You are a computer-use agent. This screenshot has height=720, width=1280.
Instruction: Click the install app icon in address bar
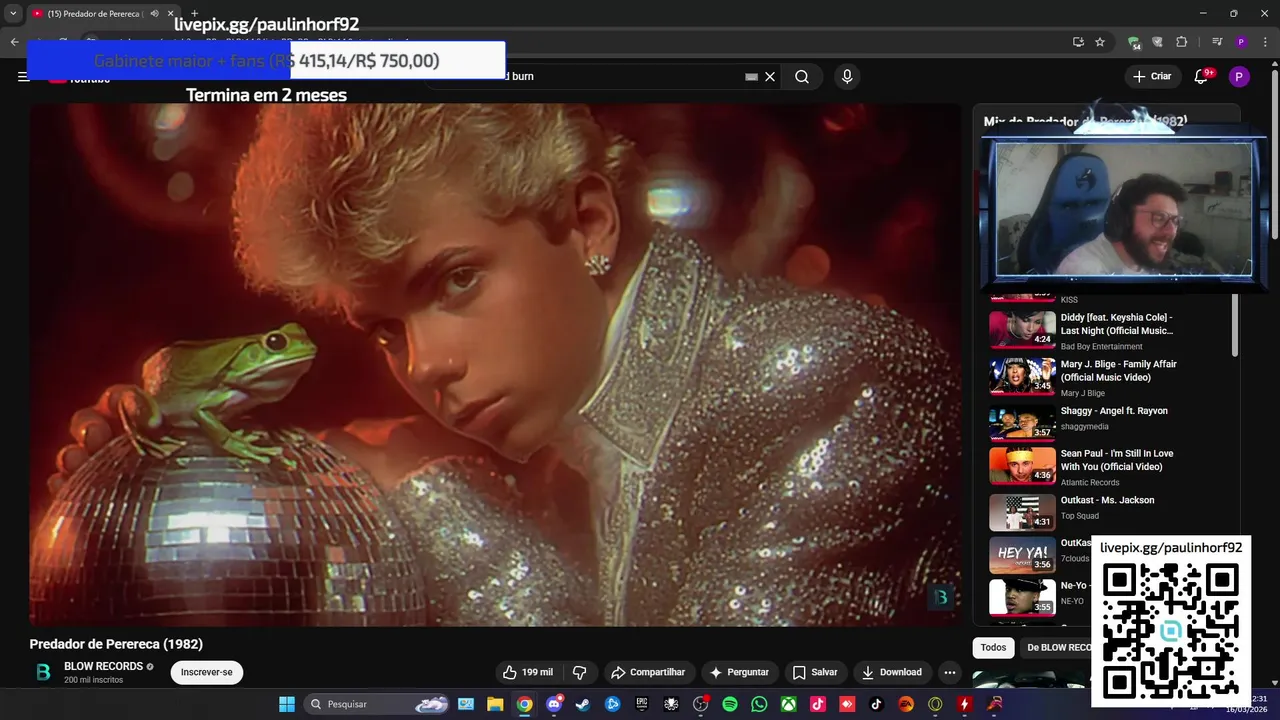click(1078, 42)
